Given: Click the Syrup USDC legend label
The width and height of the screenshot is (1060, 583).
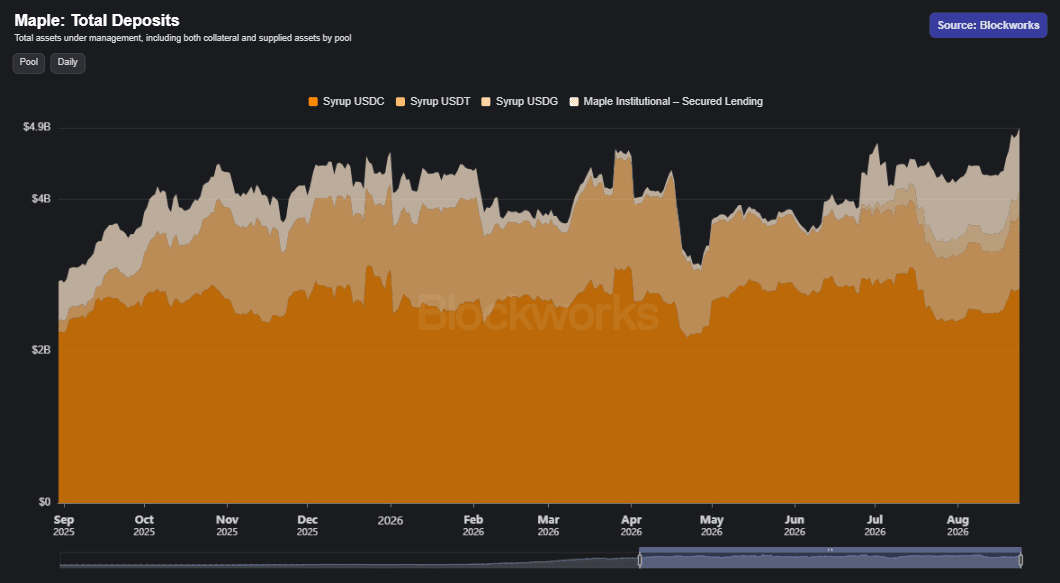Looking at the screenshot, I should pos(354,101).
